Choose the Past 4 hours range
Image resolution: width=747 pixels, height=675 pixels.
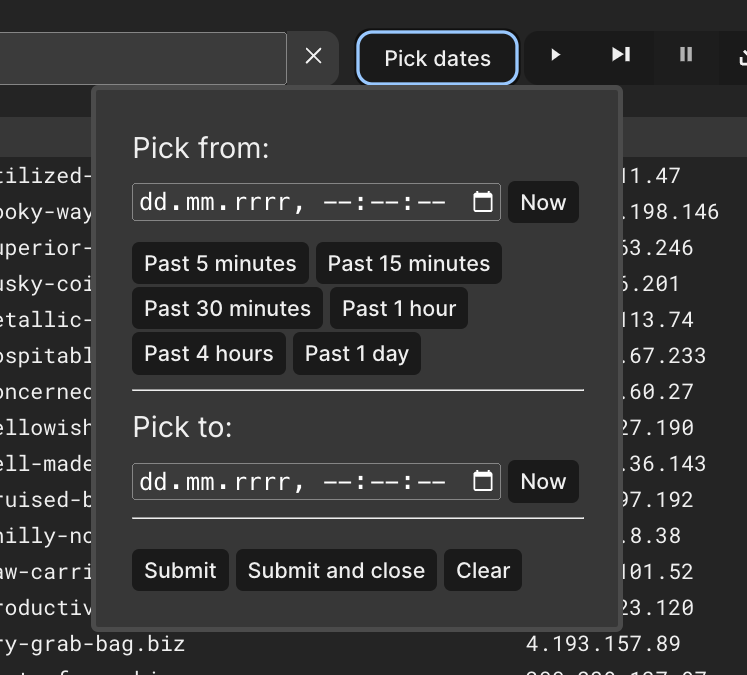pos(208,354)
